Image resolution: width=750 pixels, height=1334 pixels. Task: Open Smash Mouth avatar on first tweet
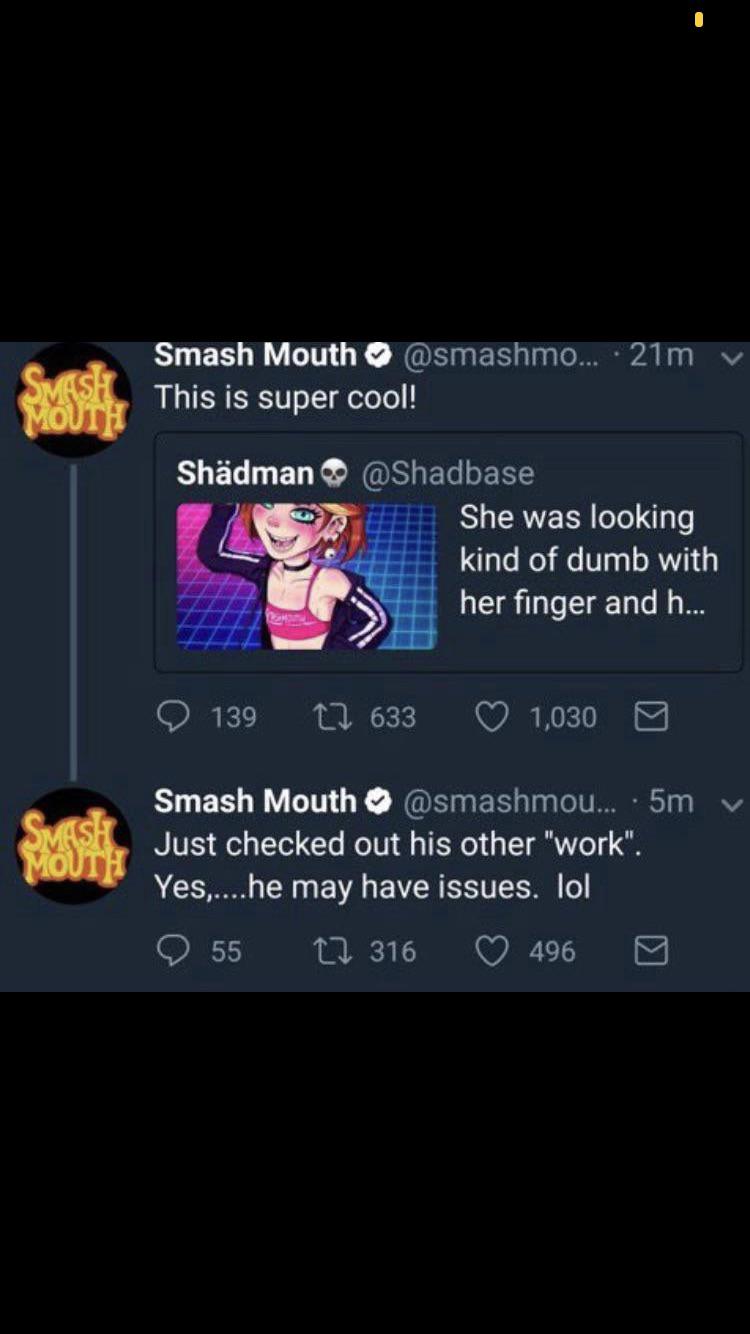tap(73, 400)
